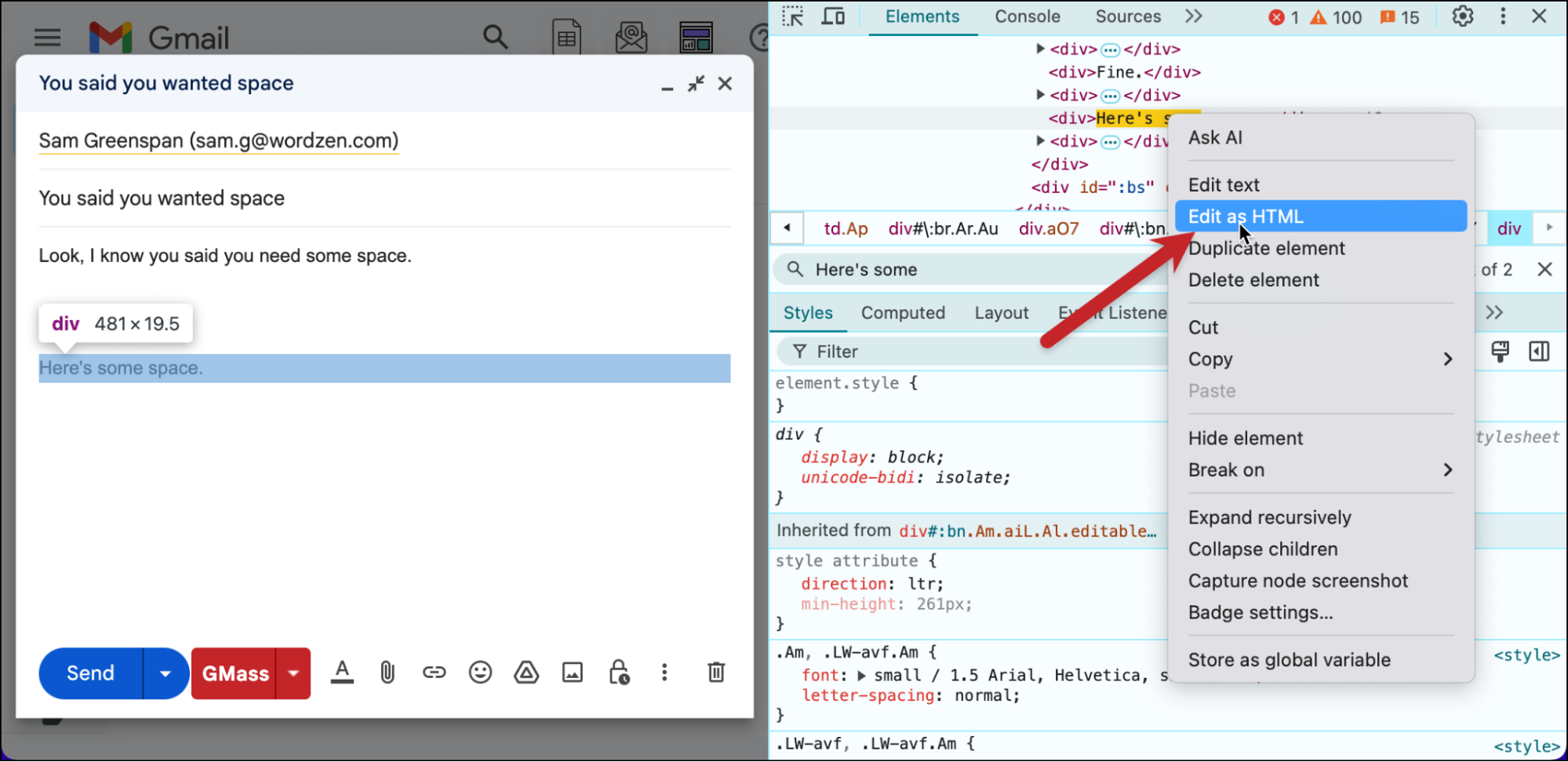Open the GMass dashboard layout icon in header
Viewport: 1568px width, 762px height.
696,36
